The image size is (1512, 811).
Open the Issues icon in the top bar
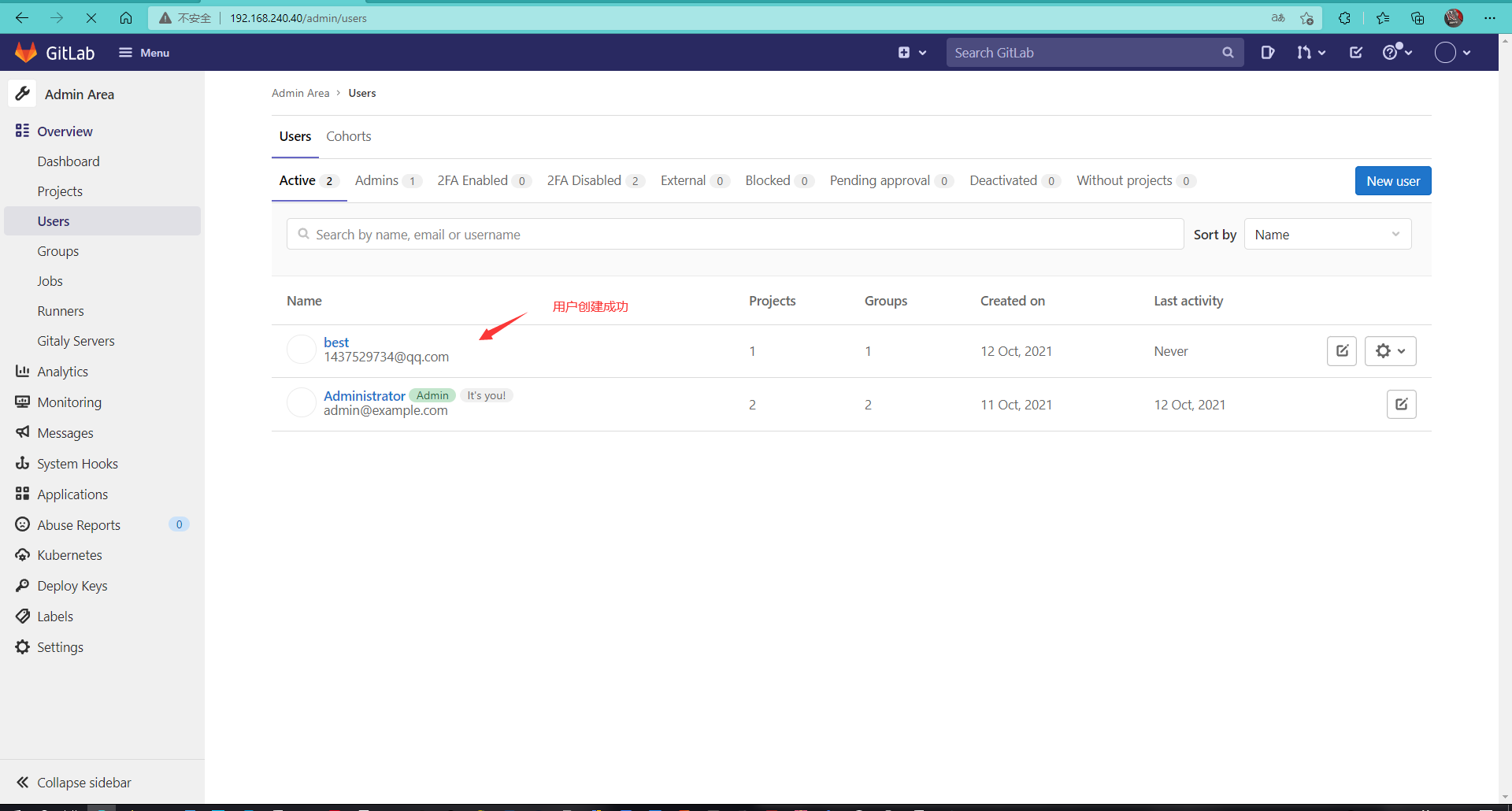1268,52
